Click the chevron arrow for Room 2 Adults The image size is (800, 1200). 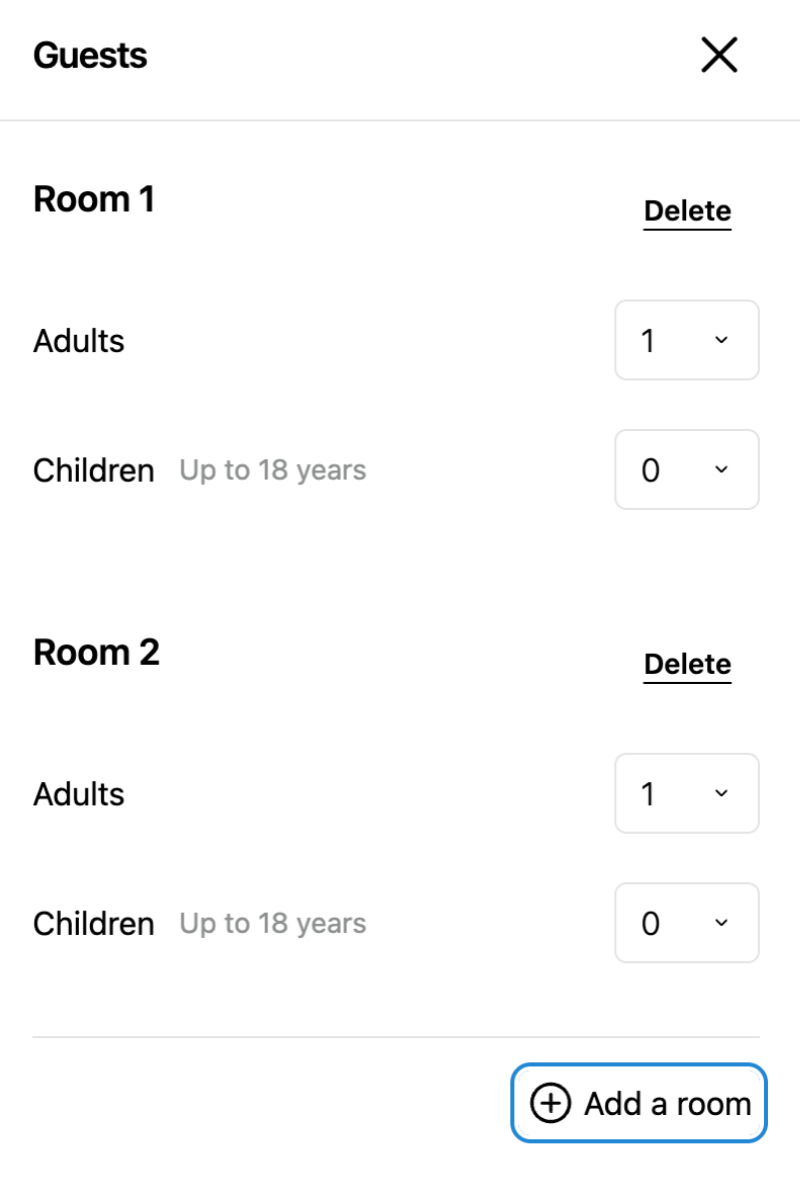tap(722, 793)
